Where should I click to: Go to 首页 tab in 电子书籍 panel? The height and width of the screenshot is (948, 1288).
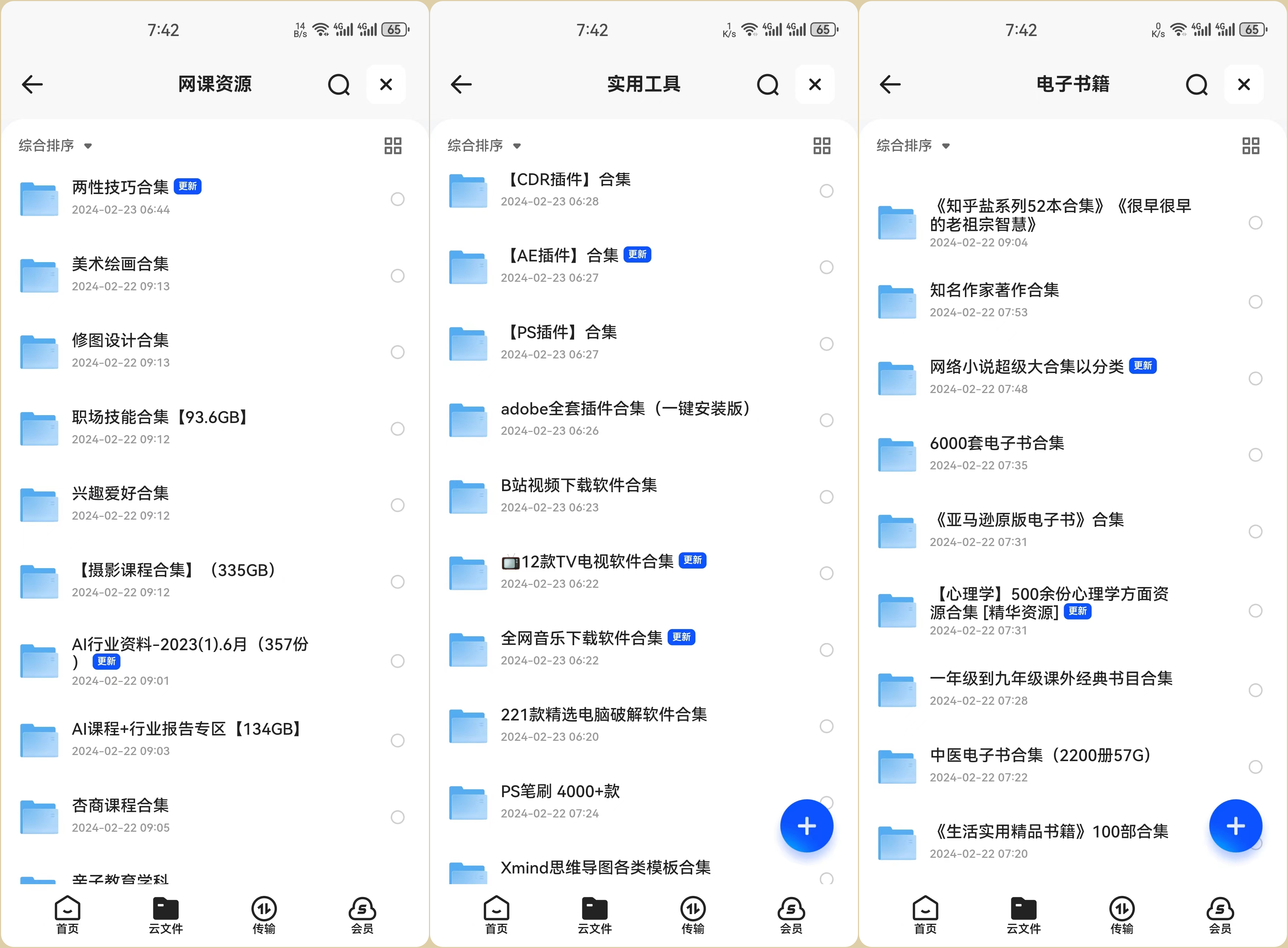point(925,915)
